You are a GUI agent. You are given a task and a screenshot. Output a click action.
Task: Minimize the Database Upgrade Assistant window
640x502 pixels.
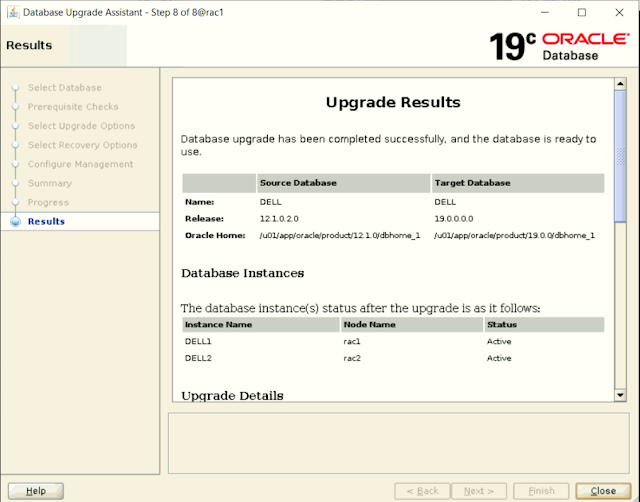click(x=544, y=13)
